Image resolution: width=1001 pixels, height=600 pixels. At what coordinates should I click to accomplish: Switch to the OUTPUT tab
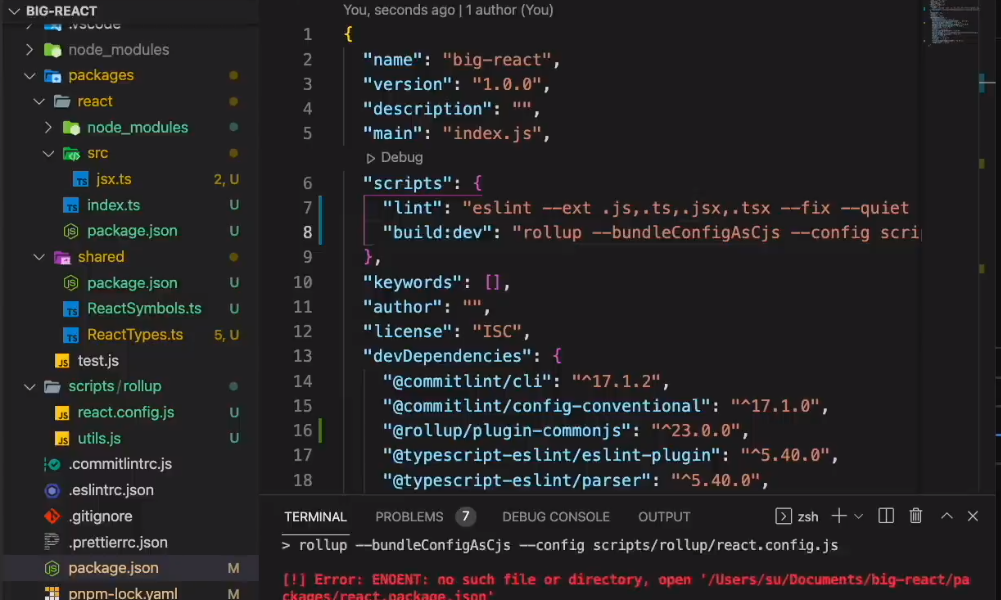(664, 517)
